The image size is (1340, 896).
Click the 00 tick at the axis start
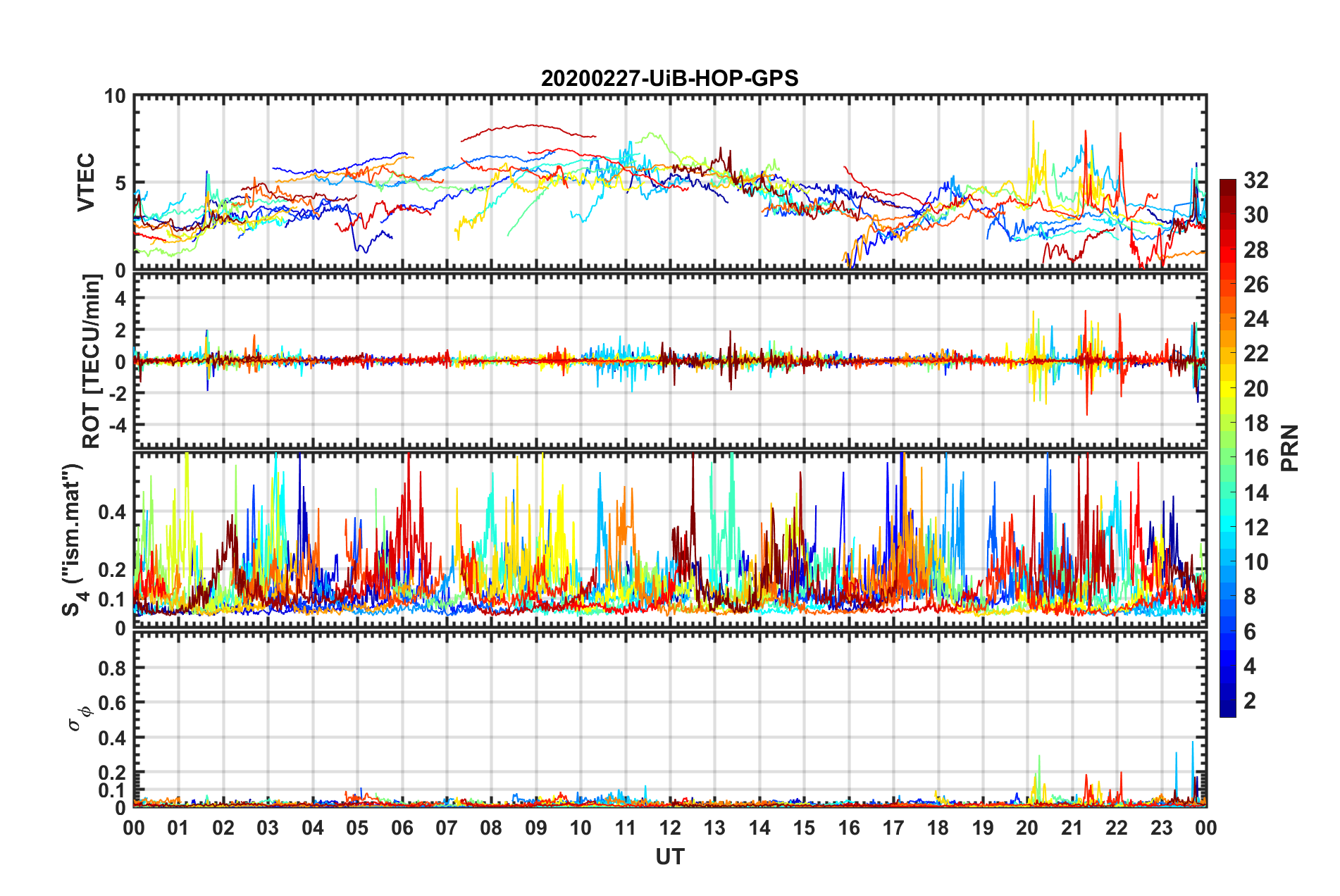134,828
